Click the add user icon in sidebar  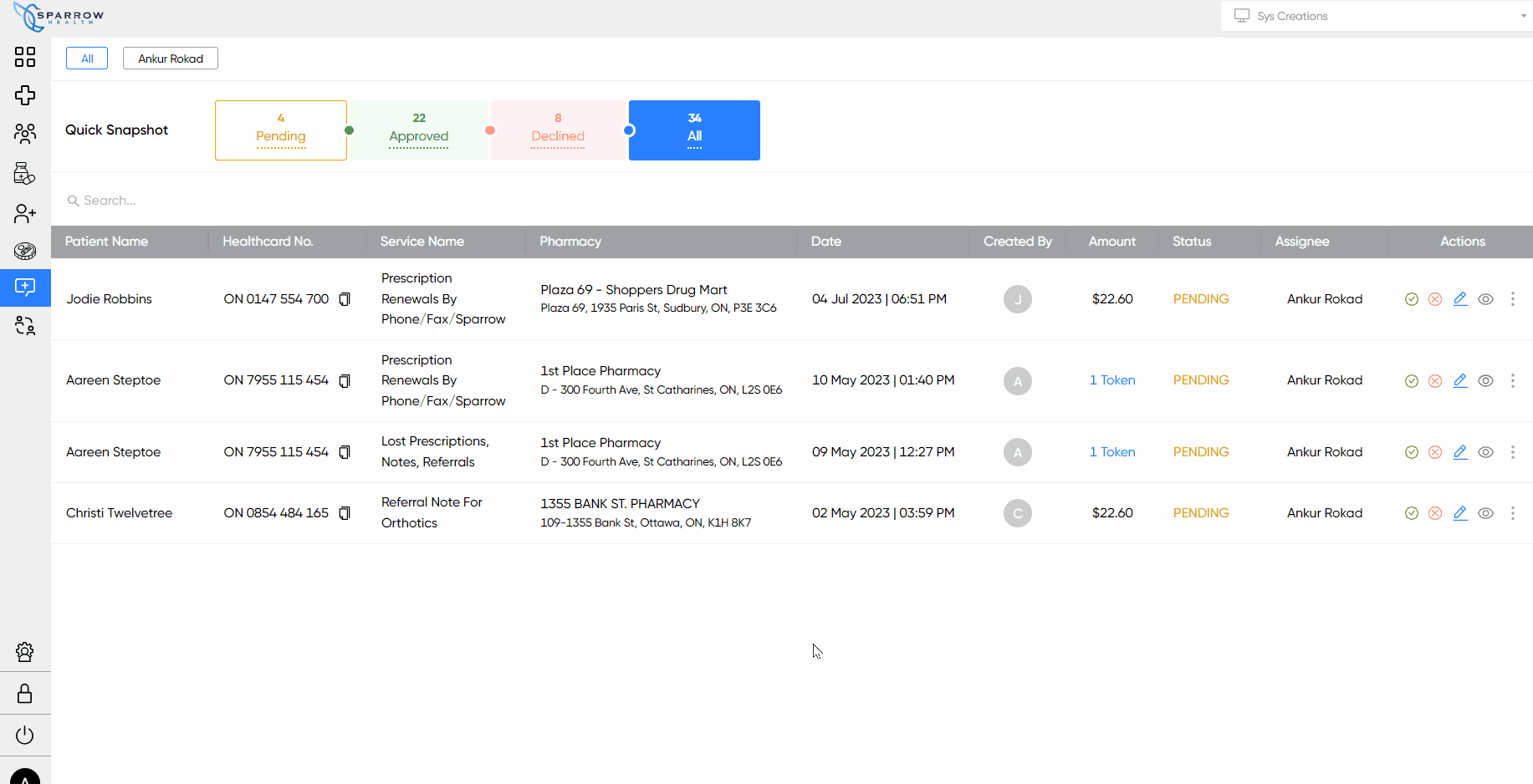point(25,214)
